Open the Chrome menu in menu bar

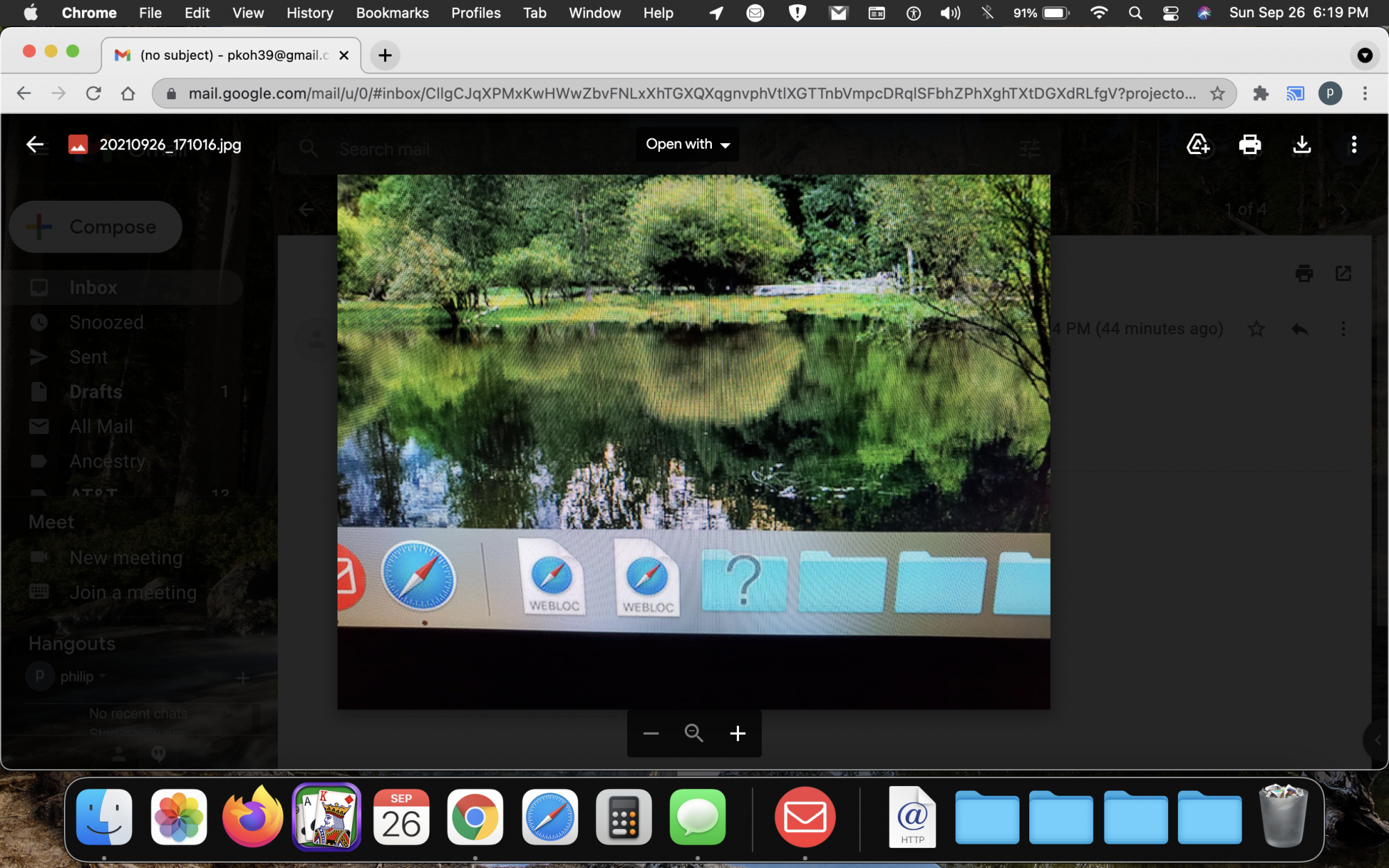pyautogui.click(x=89, y=12)
